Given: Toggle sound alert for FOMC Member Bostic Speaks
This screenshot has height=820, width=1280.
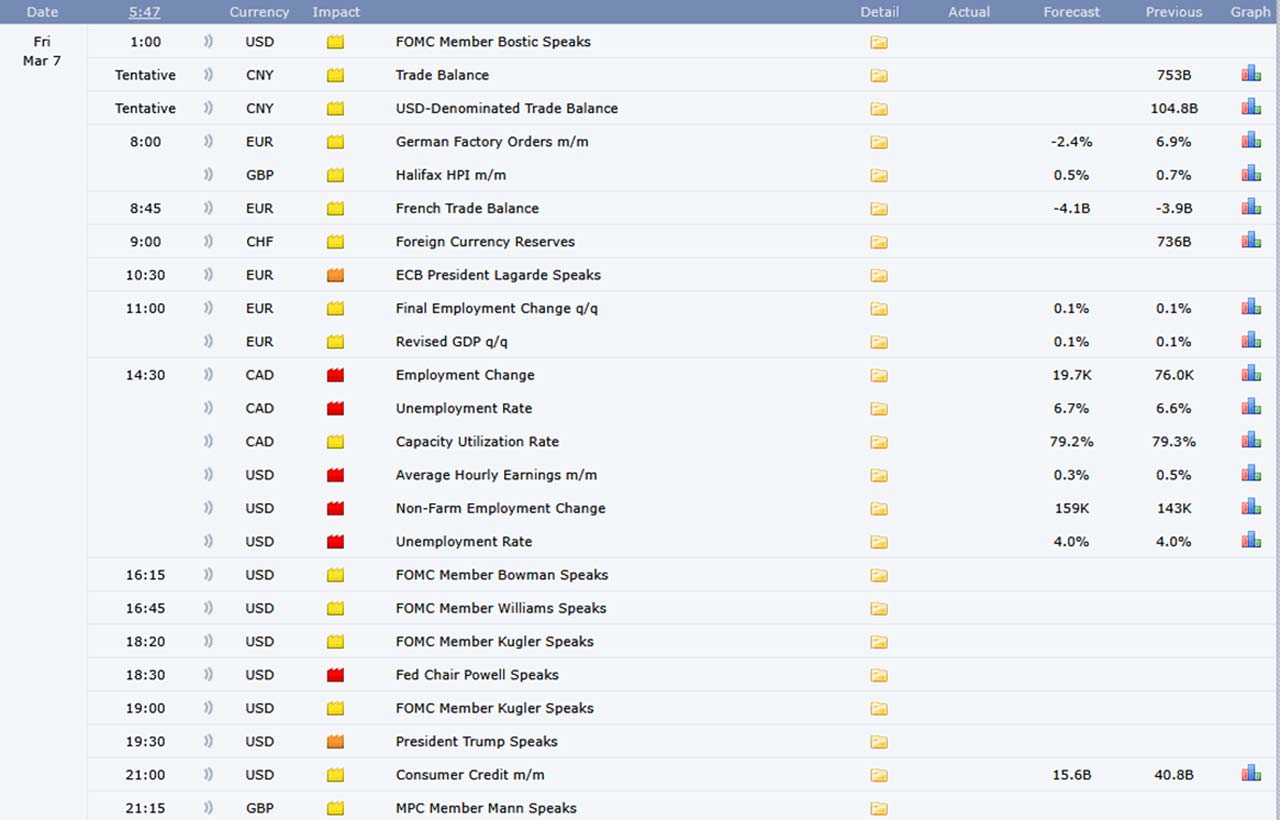Looking at the screenshot, I should tap(209, 42).
